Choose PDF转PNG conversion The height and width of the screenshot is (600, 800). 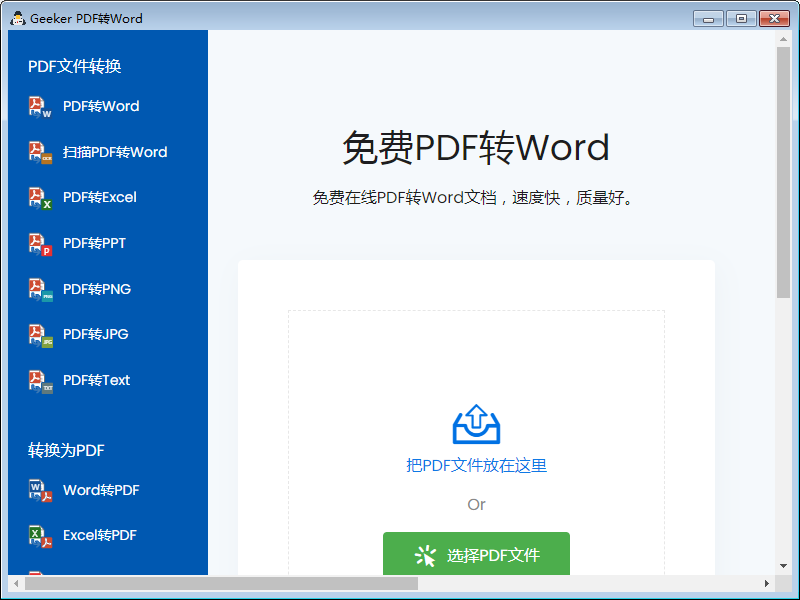point(97,289)
